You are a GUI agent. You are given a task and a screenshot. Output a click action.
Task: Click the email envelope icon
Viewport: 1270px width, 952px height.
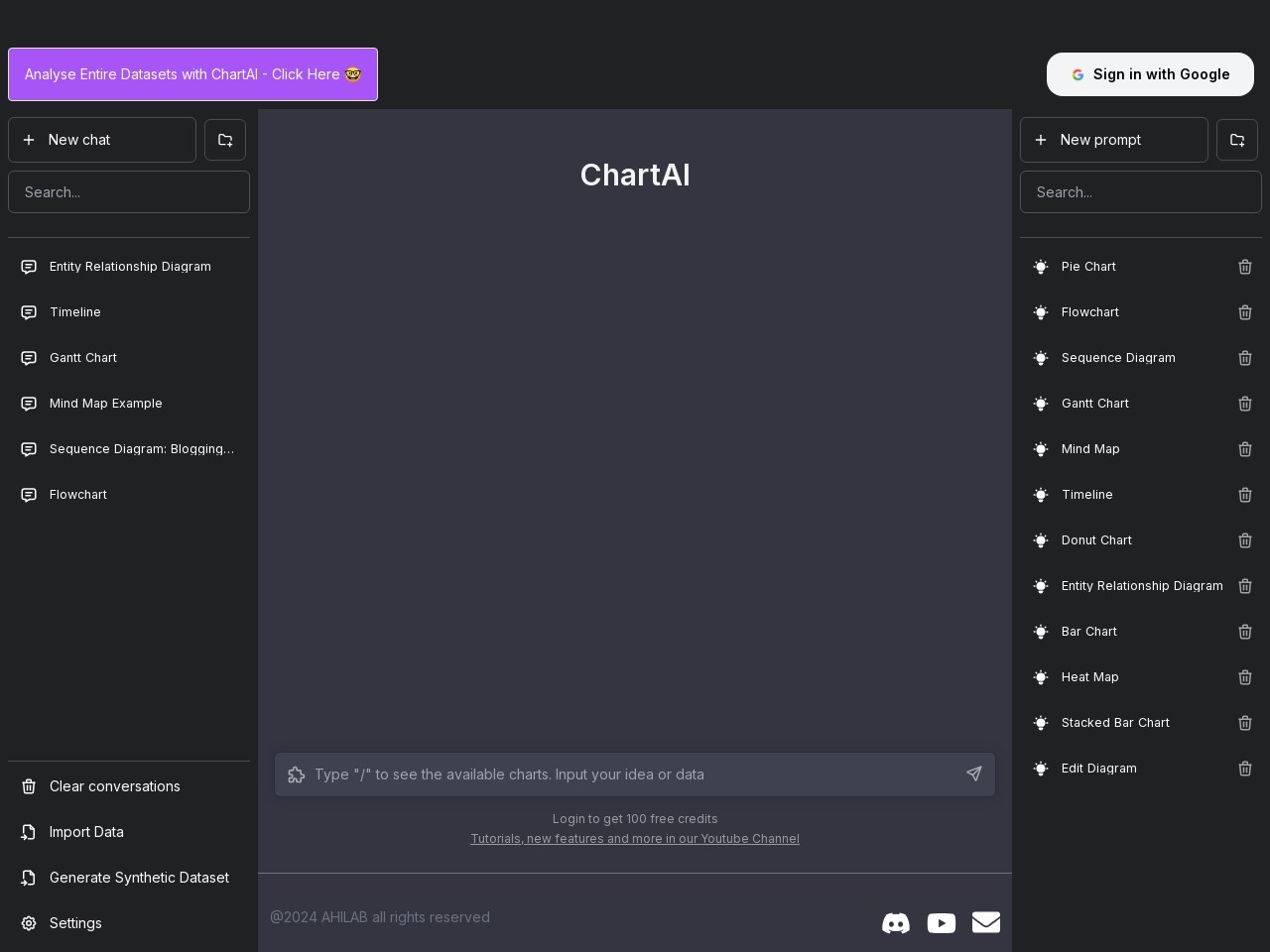[x=986, y=922]
